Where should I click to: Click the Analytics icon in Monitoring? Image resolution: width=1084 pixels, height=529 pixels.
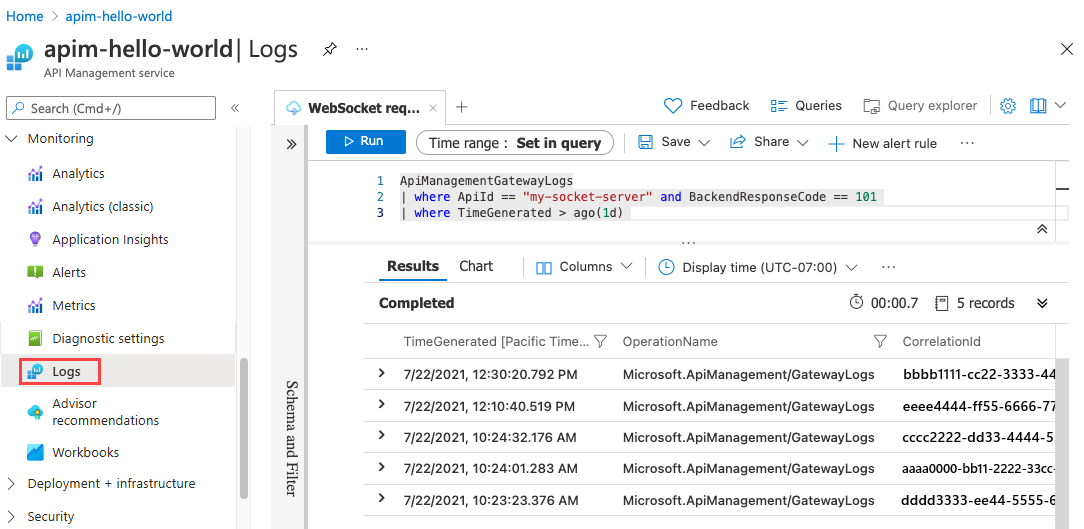35,174
